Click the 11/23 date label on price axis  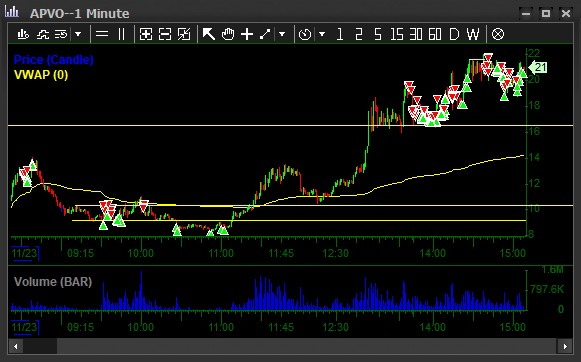click(x=24, y=253)
